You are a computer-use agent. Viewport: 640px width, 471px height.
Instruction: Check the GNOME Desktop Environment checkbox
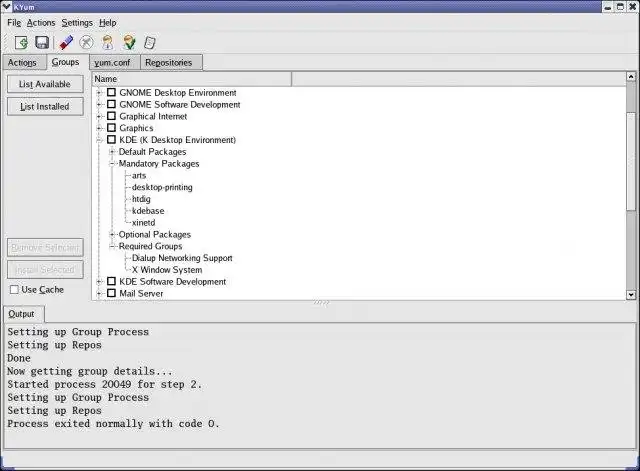pyautogui.click(x=111, y=92)
